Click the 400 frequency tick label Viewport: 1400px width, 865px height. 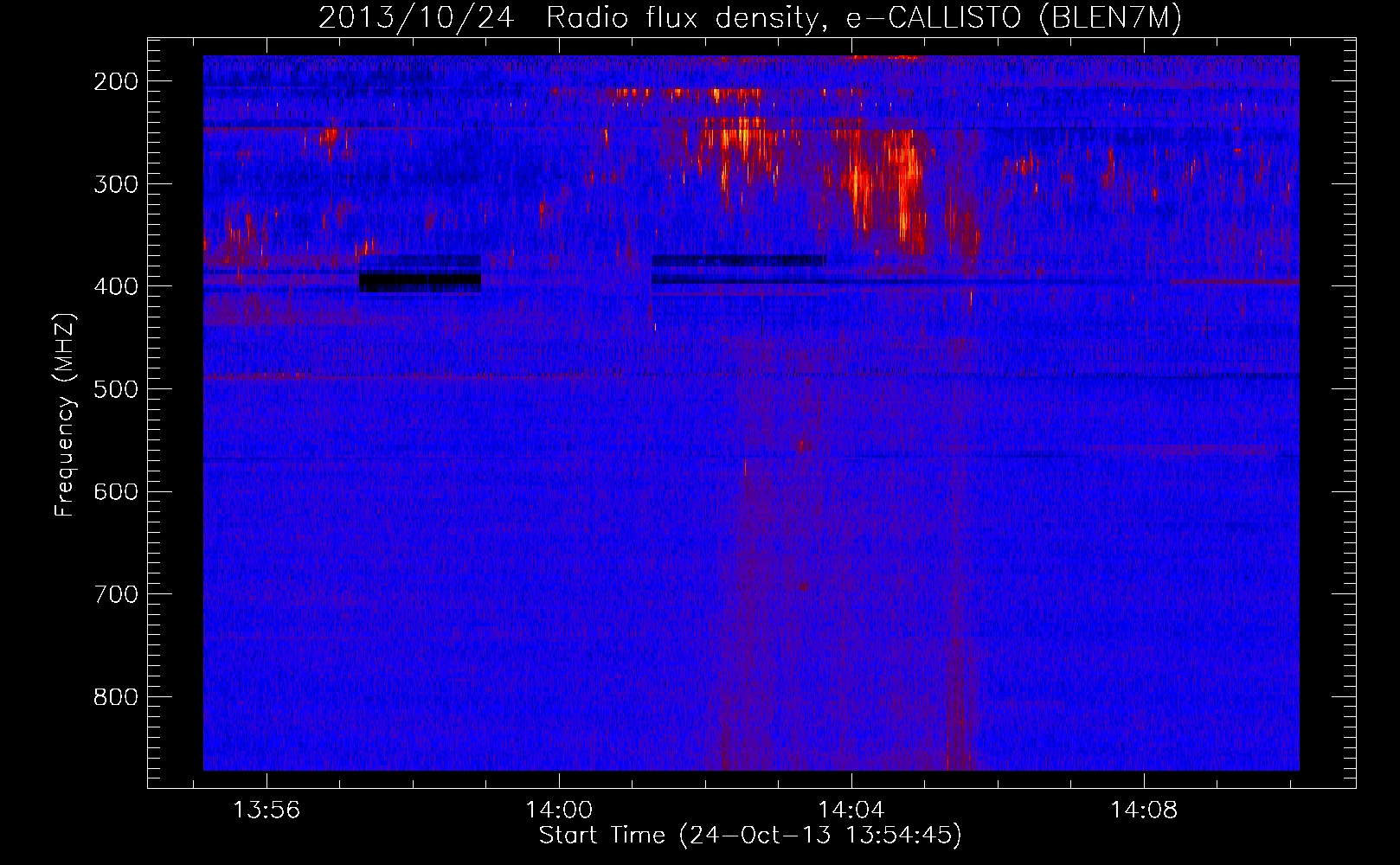[116, 286]
